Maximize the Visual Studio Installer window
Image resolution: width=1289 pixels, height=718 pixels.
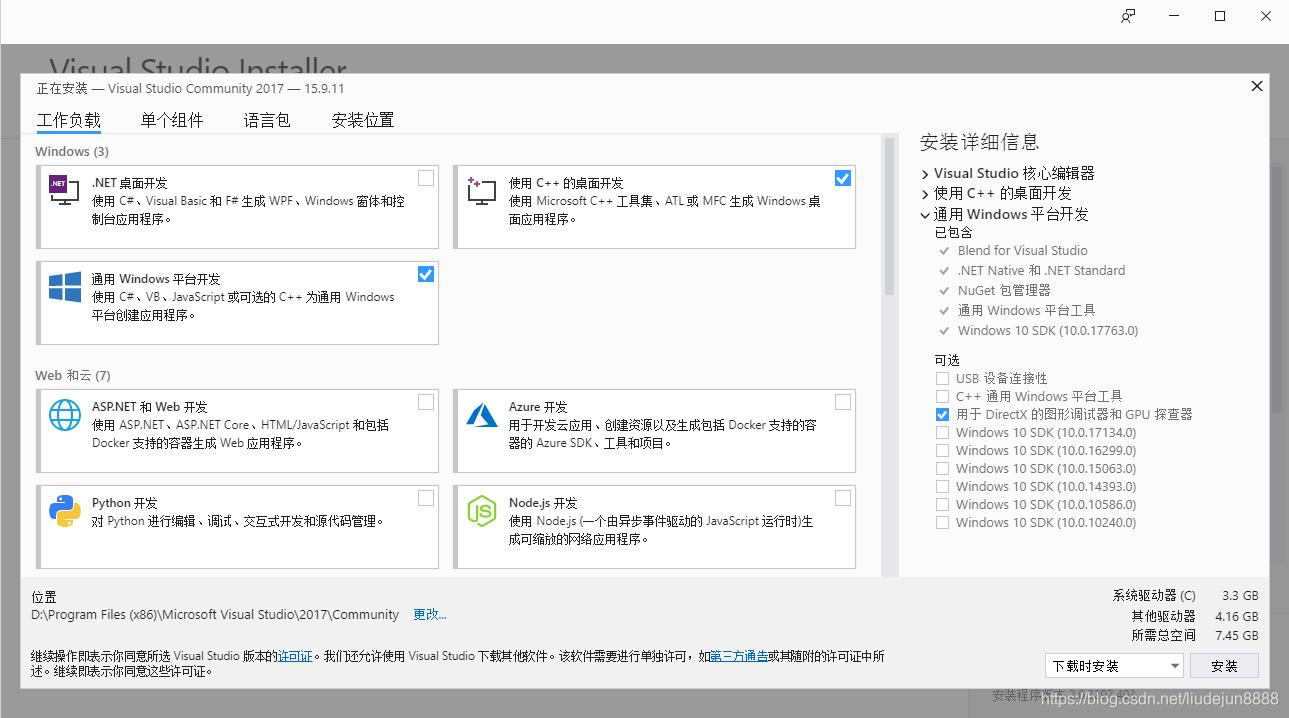click(x=1220, y=16)
